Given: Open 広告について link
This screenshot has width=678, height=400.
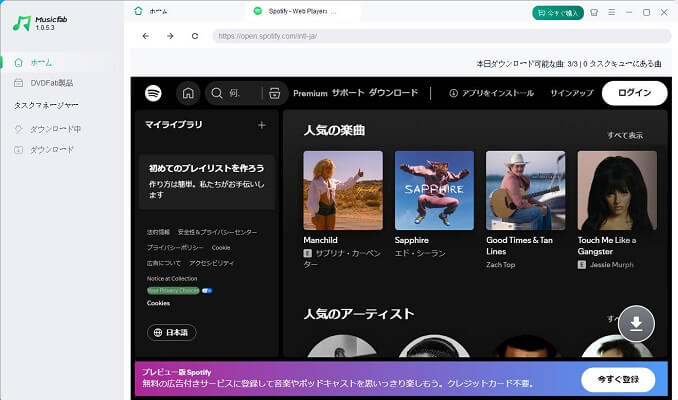Looking at the screenshot, I should (163, 263).
